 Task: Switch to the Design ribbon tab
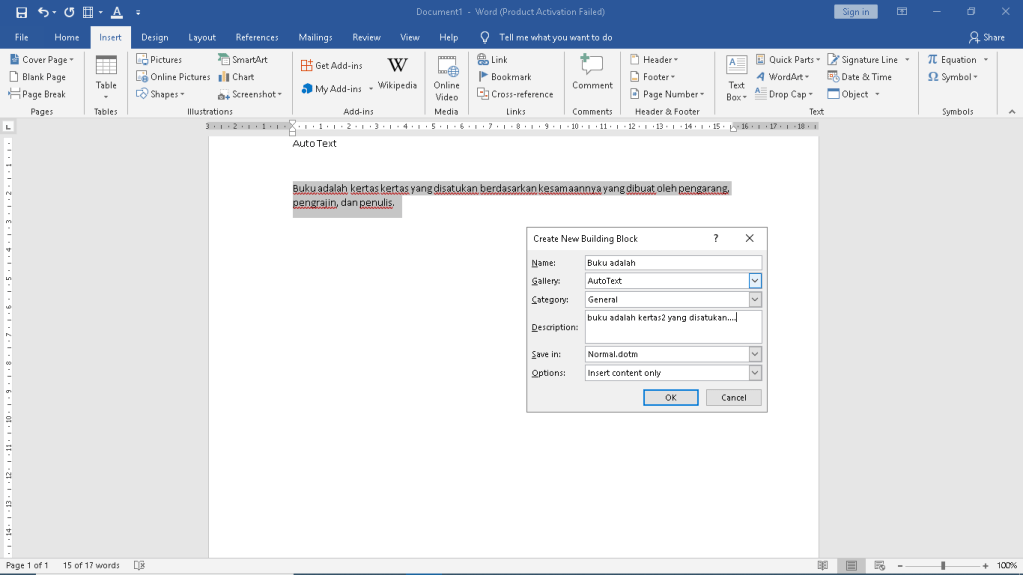point(154,37)
